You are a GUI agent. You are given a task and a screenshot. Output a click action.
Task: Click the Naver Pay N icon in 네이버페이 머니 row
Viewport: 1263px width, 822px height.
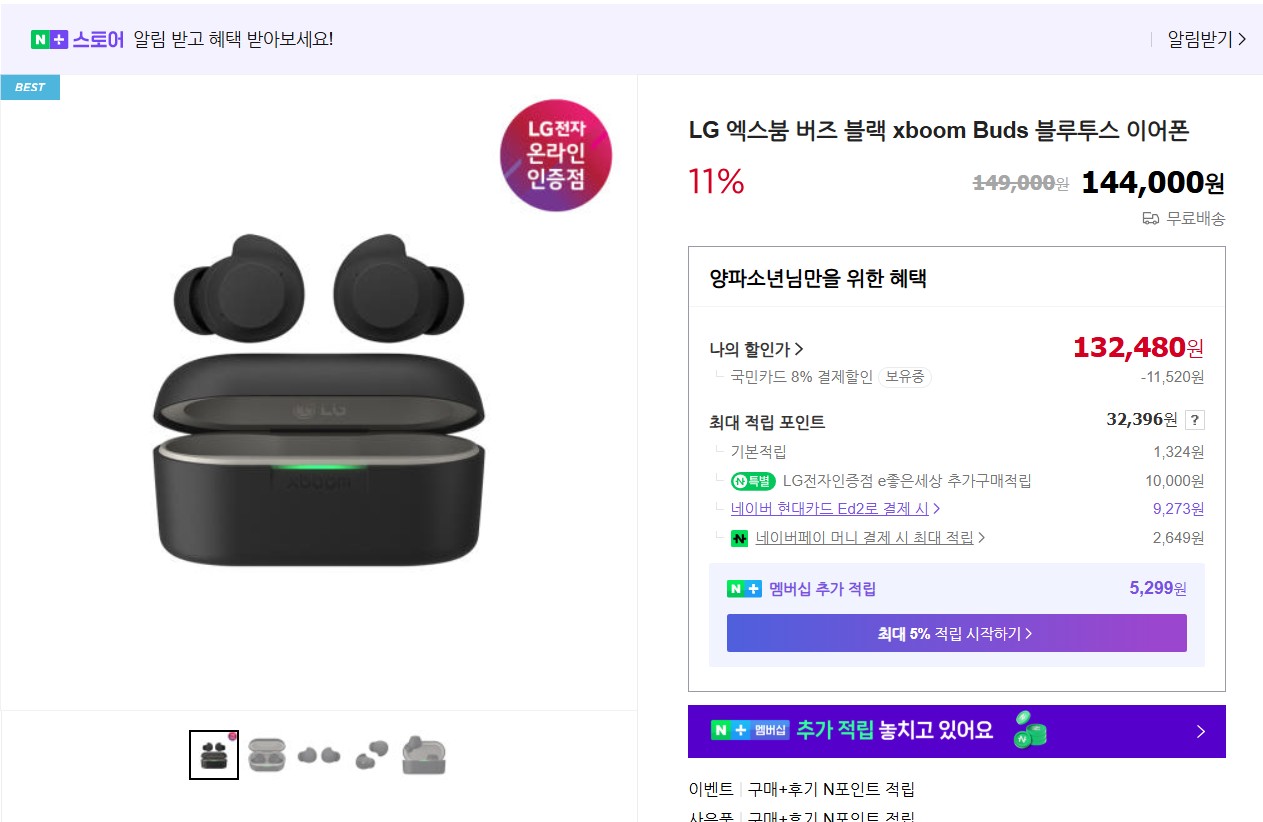[740, 537]
